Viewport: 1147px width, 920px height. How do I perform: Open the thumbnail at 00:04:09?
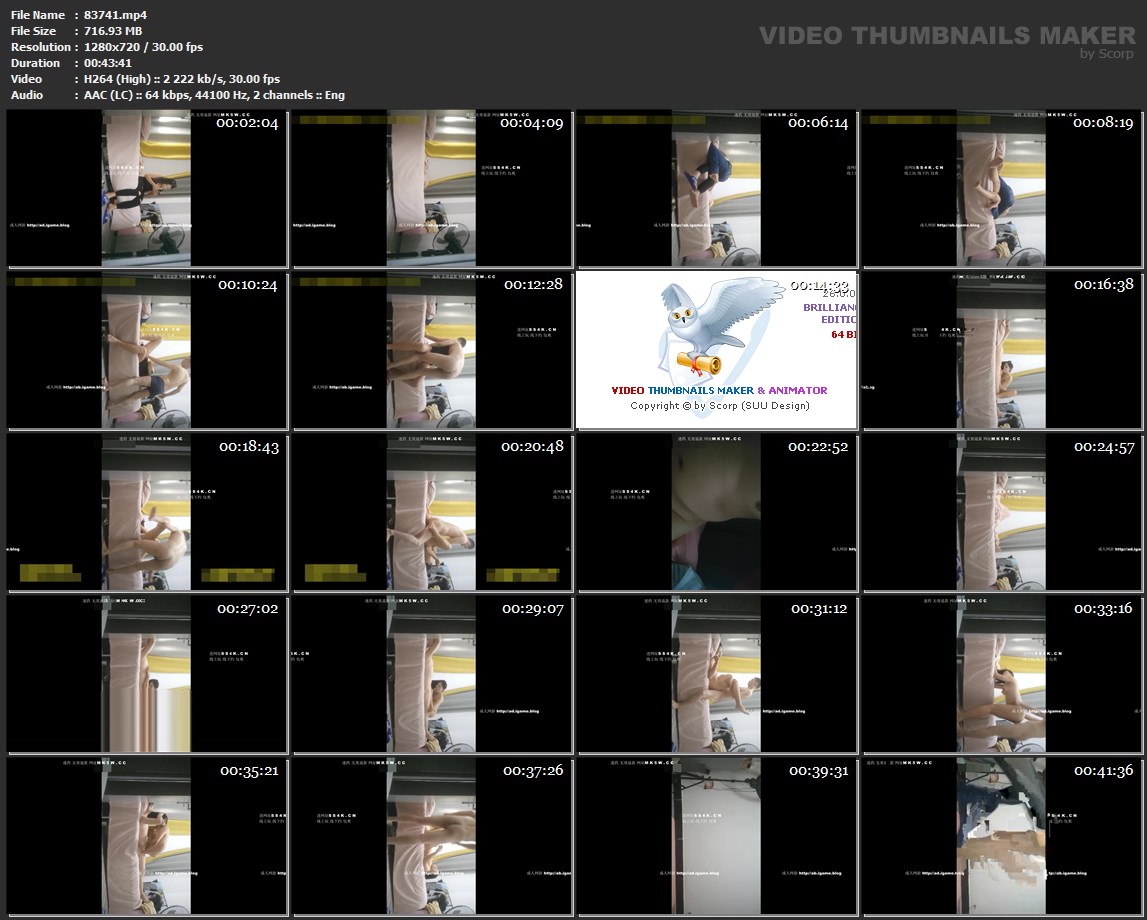(x=432, y=189)
